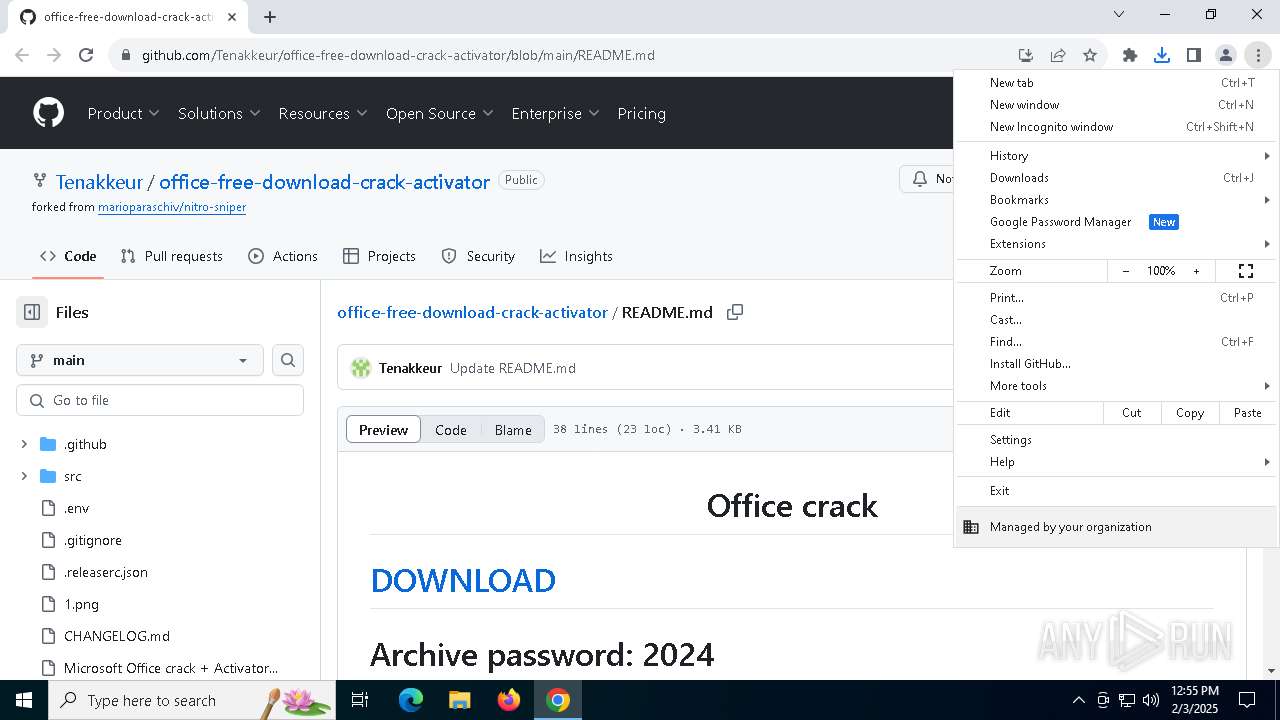Screen dimensions: 1280x720
Task: Expand the Solutions navigation dropdown
Action: [x=219, y=113]
